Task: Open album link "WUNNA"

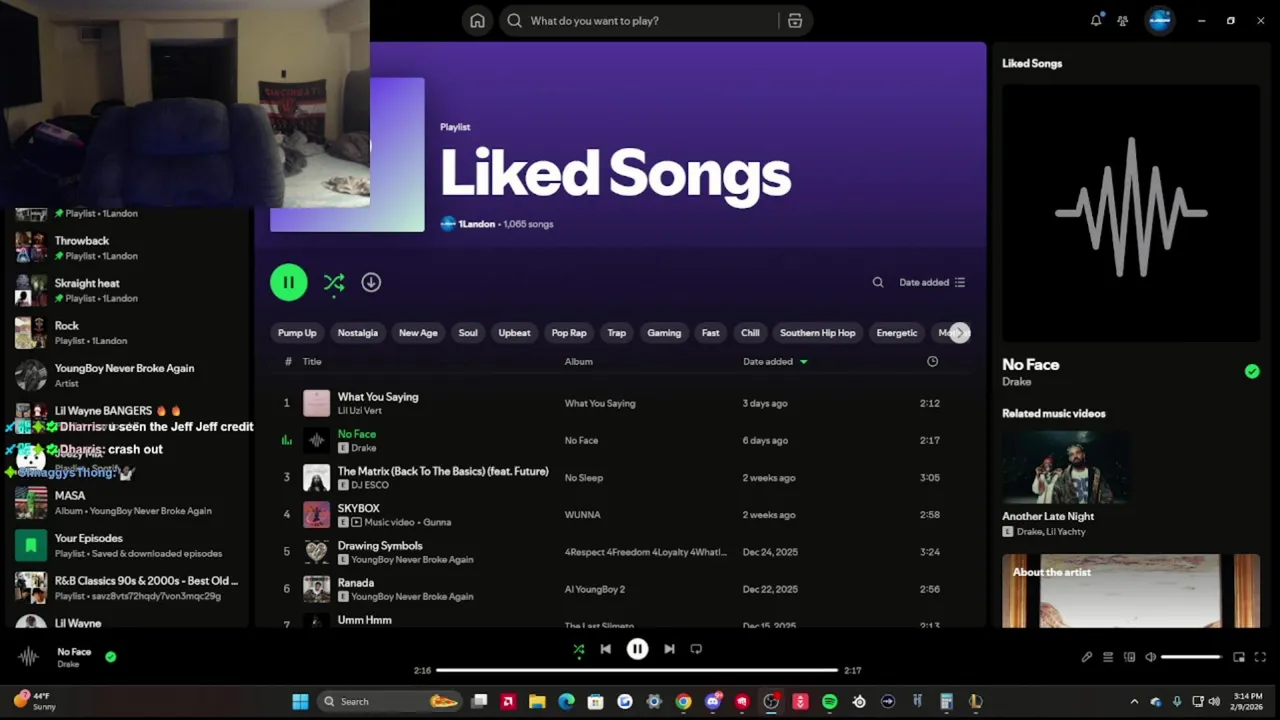Action: click(582, 515)
